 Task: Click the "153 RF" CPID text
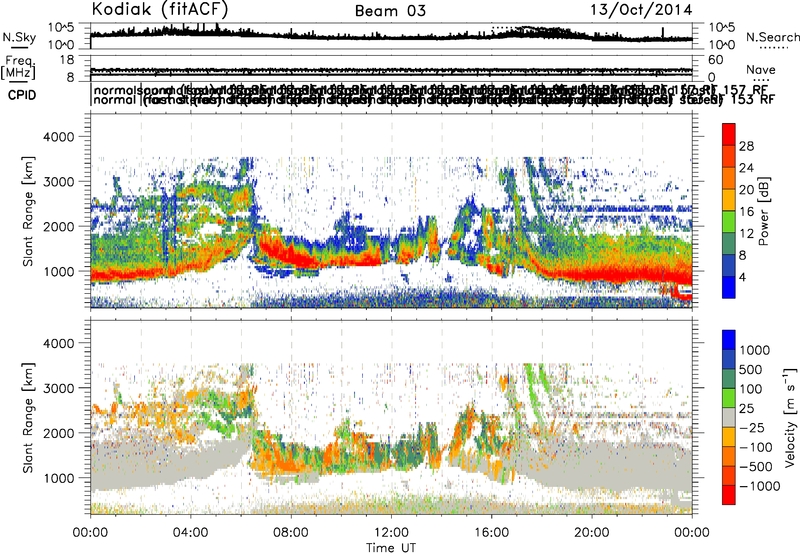coord(753,99)
